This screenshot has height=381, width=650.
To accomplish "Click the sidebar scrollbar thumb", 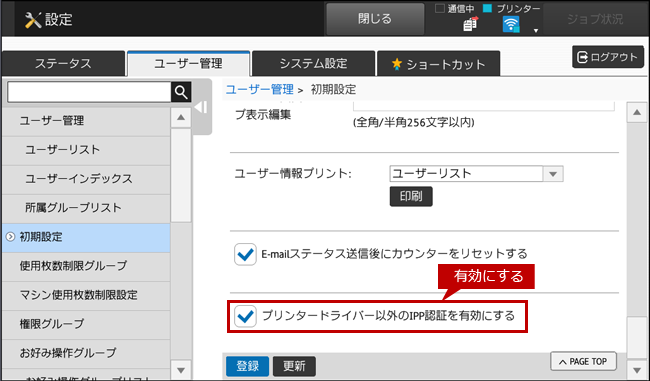I will [x=181, y=175].
